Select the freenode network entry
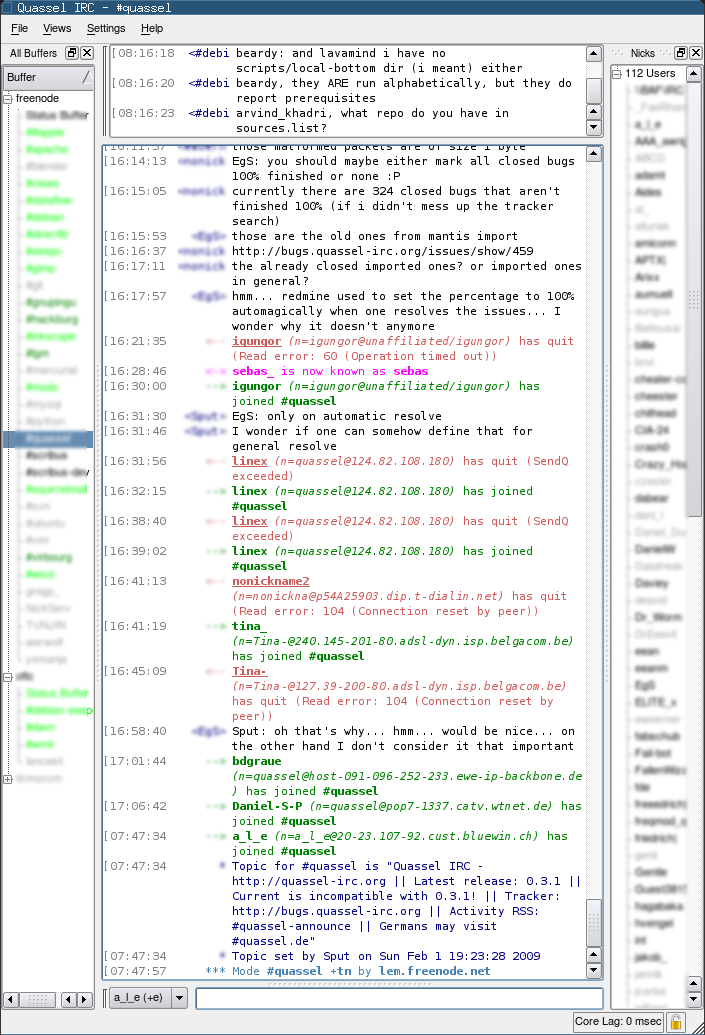705x1035 pixels. coord(37,98)
